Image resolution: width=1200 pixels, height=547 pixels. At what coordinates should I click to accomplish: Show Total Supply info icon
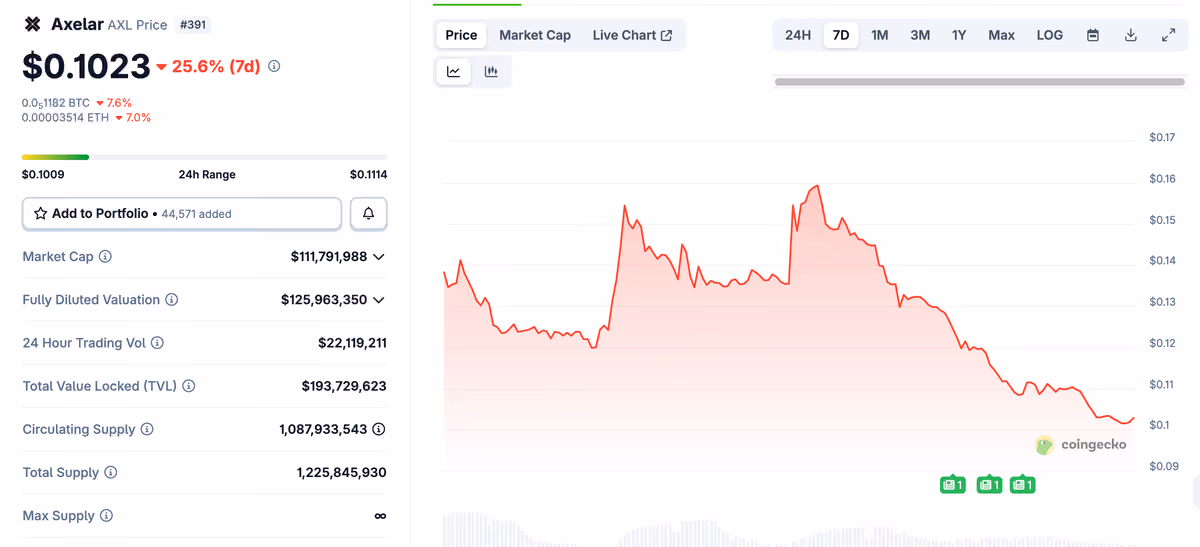[x=111, y=472]
